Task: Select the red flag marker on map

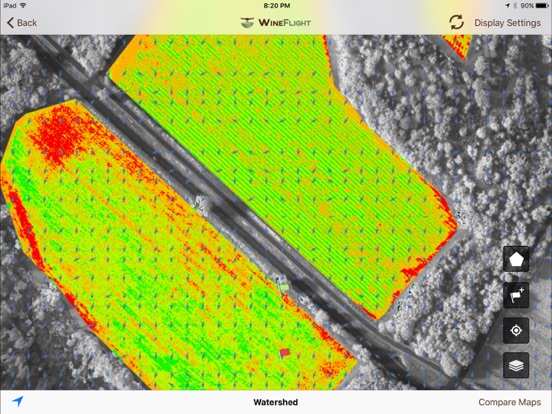Action: (x=284, y=353)
